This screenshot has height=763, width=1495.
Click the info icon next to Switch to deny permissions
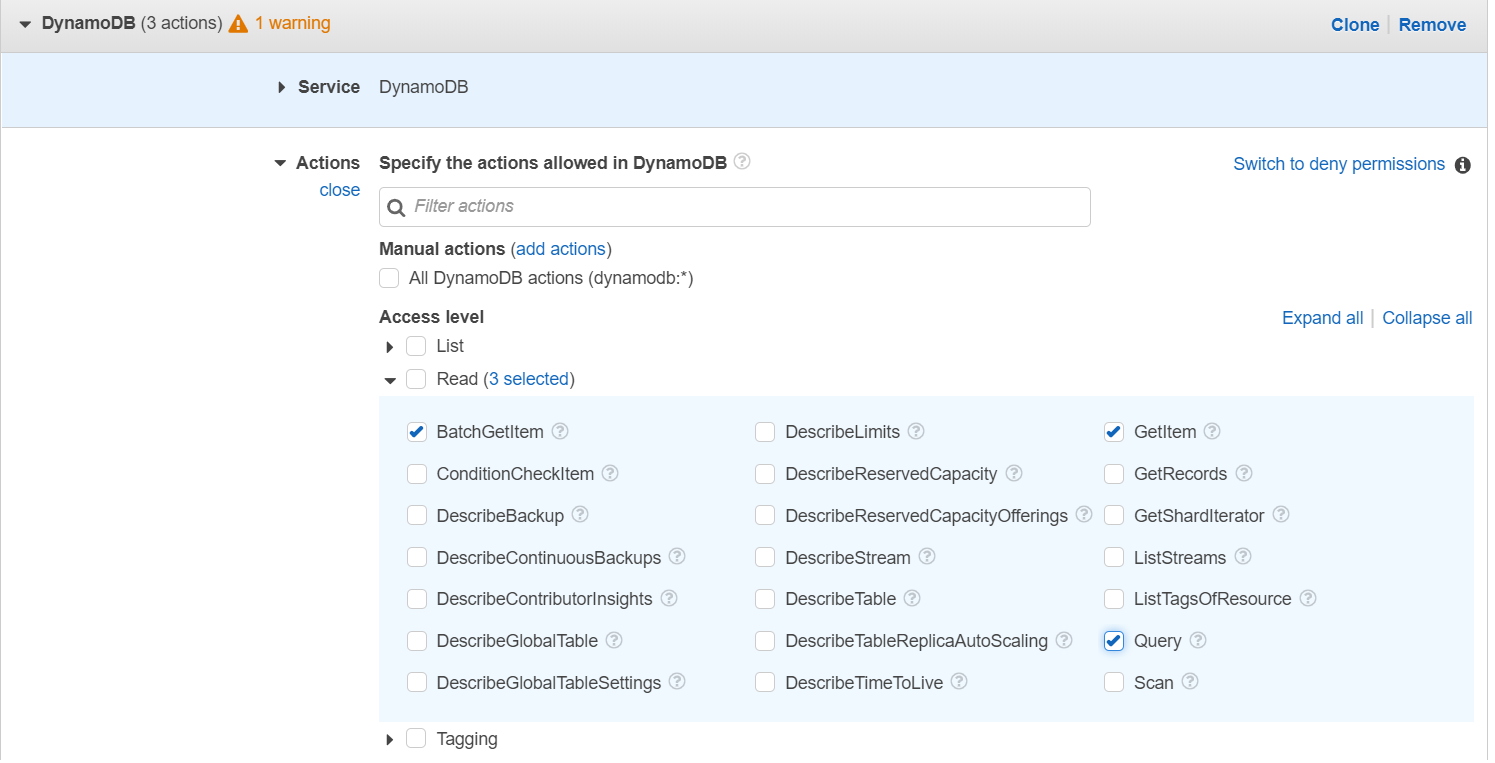pyautogui.click(x=1464, y=165)
